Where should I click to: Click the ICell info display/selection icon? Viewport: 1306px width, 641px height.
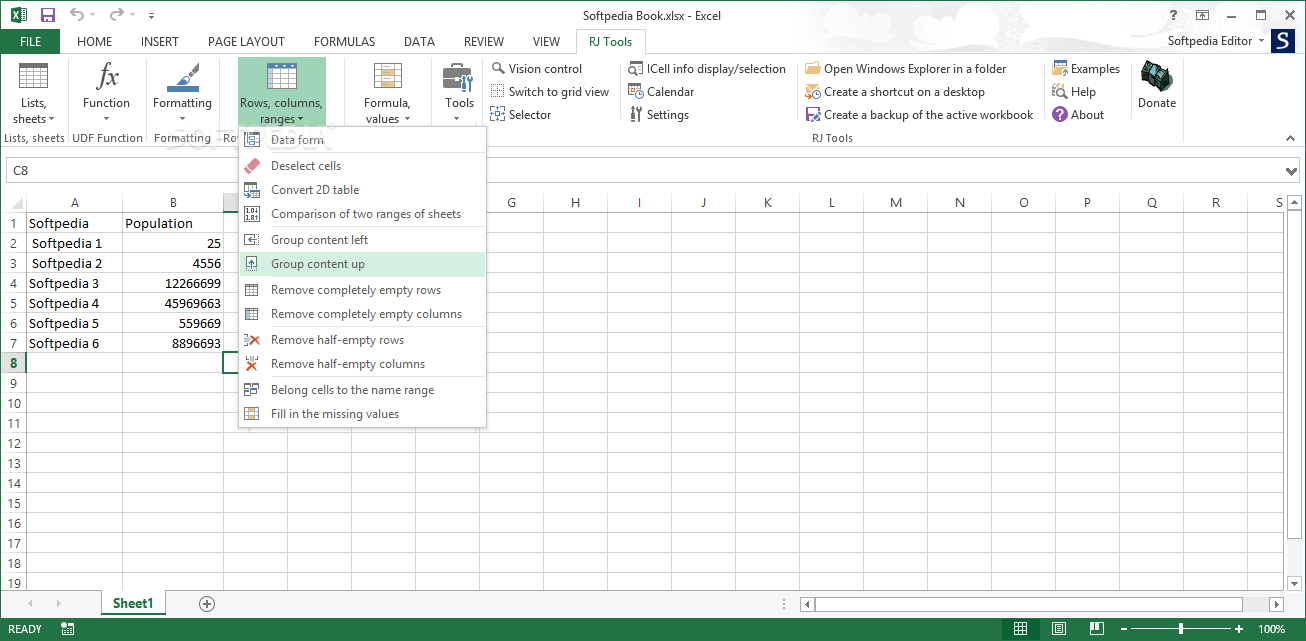point(636,69)
